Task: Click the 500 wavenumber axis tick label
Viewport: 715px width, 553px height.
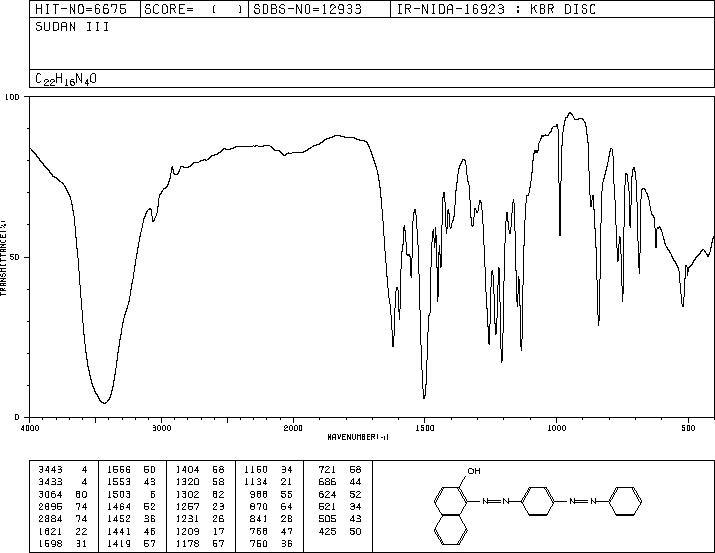Action: (688, 428)
